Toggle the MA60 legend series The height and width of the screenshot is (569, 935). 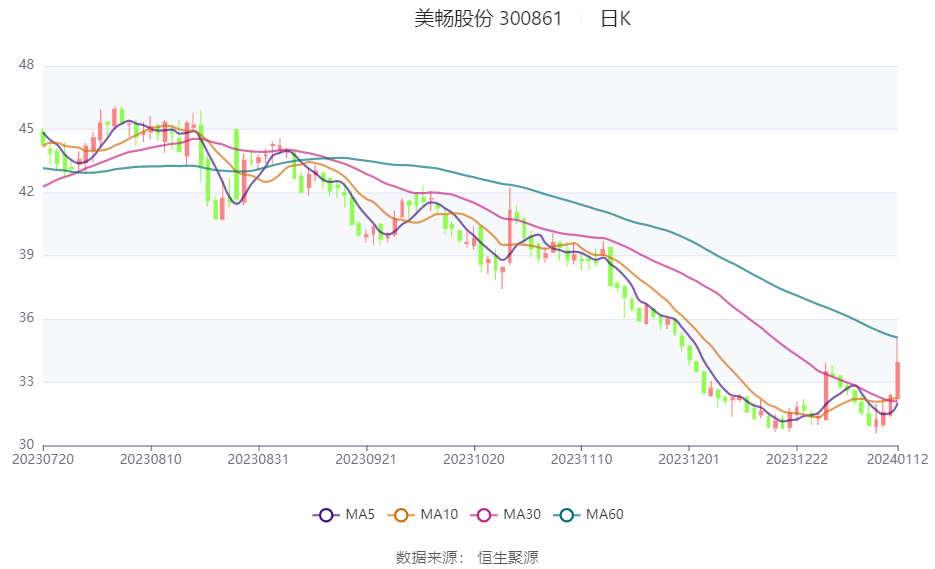coord(589,515)
